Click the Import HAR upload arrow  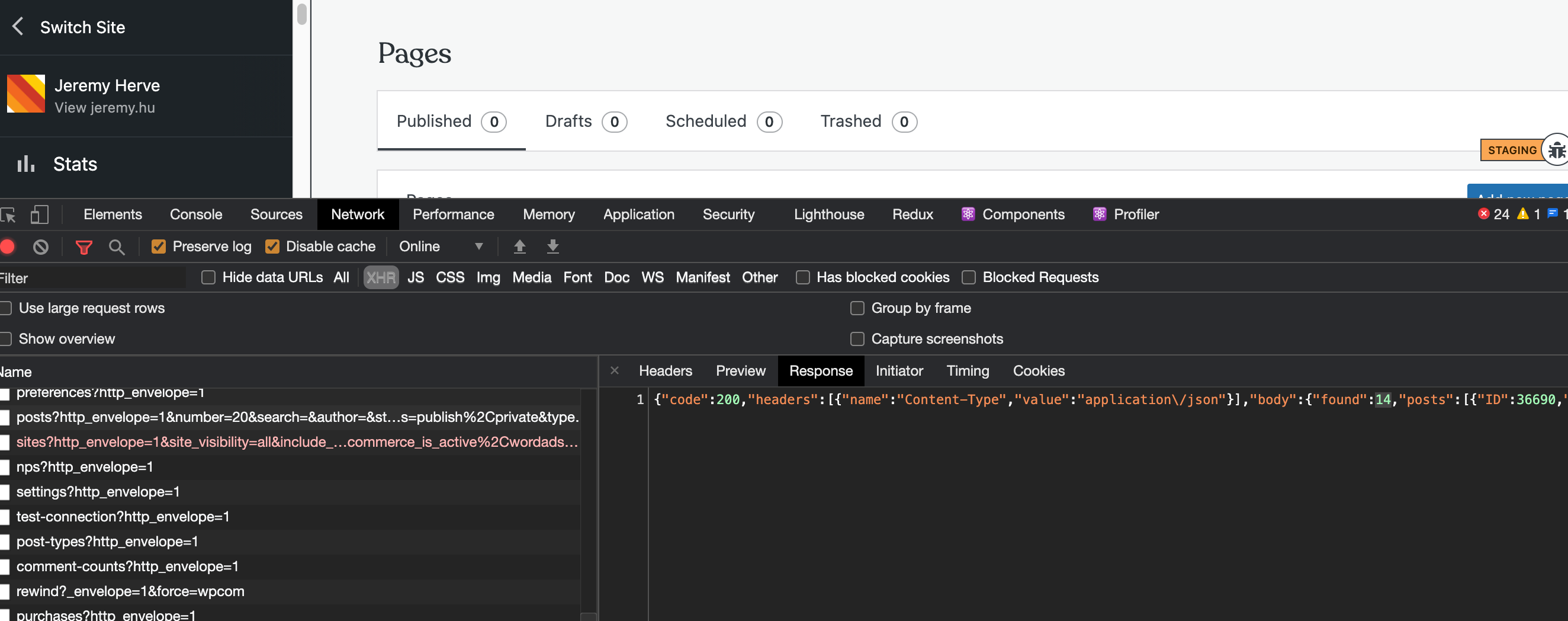click(x=519, y=246)
